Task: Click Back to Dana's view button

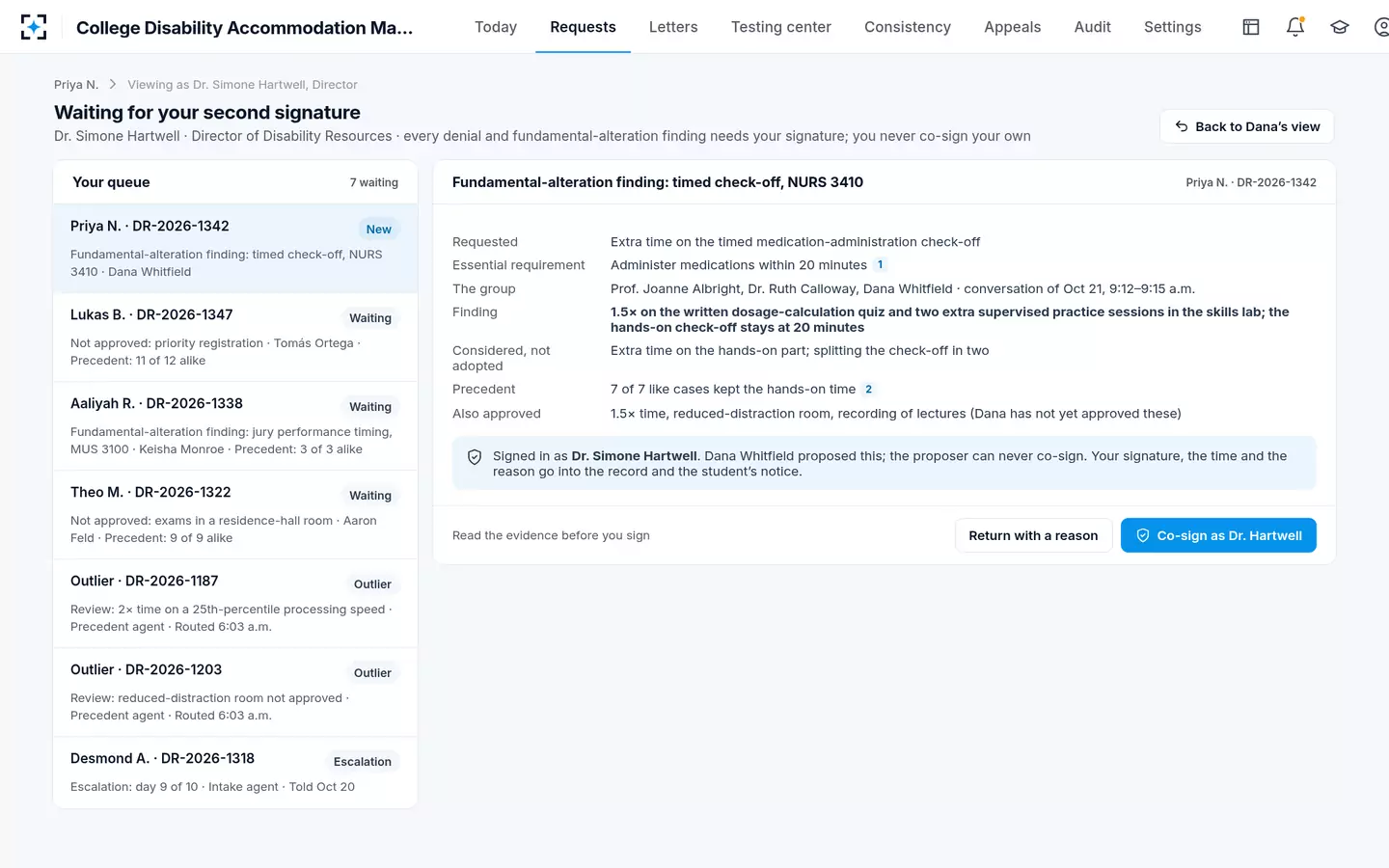Action: tap(1247, 126)
